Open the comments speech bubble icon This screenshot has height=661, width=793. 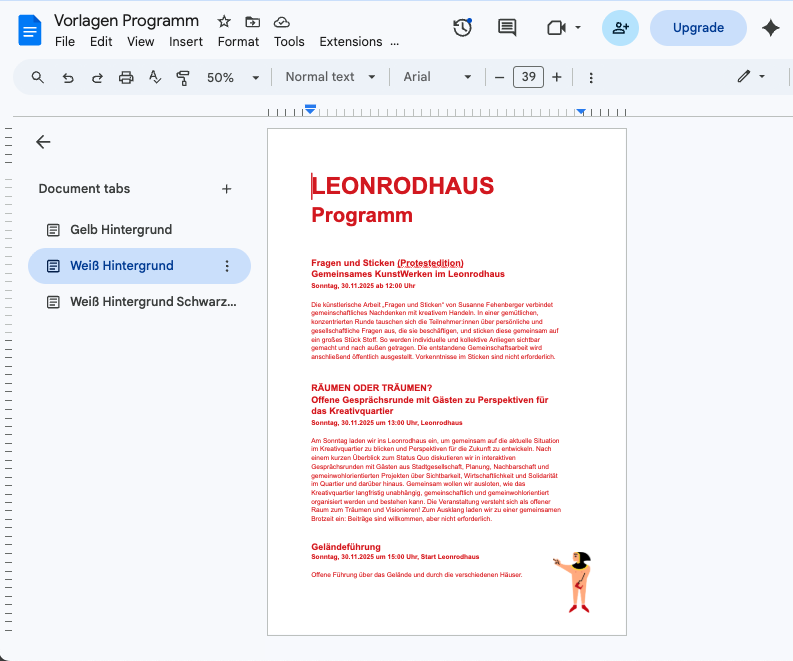tap(508, 28)
